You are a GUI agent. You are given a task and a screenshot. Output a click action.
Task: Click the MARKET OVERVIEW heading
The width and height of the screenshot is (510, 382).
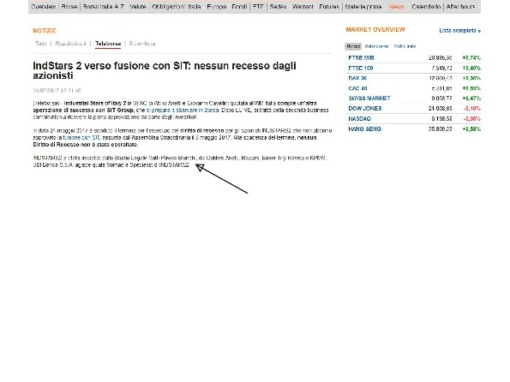pos(375,30)
